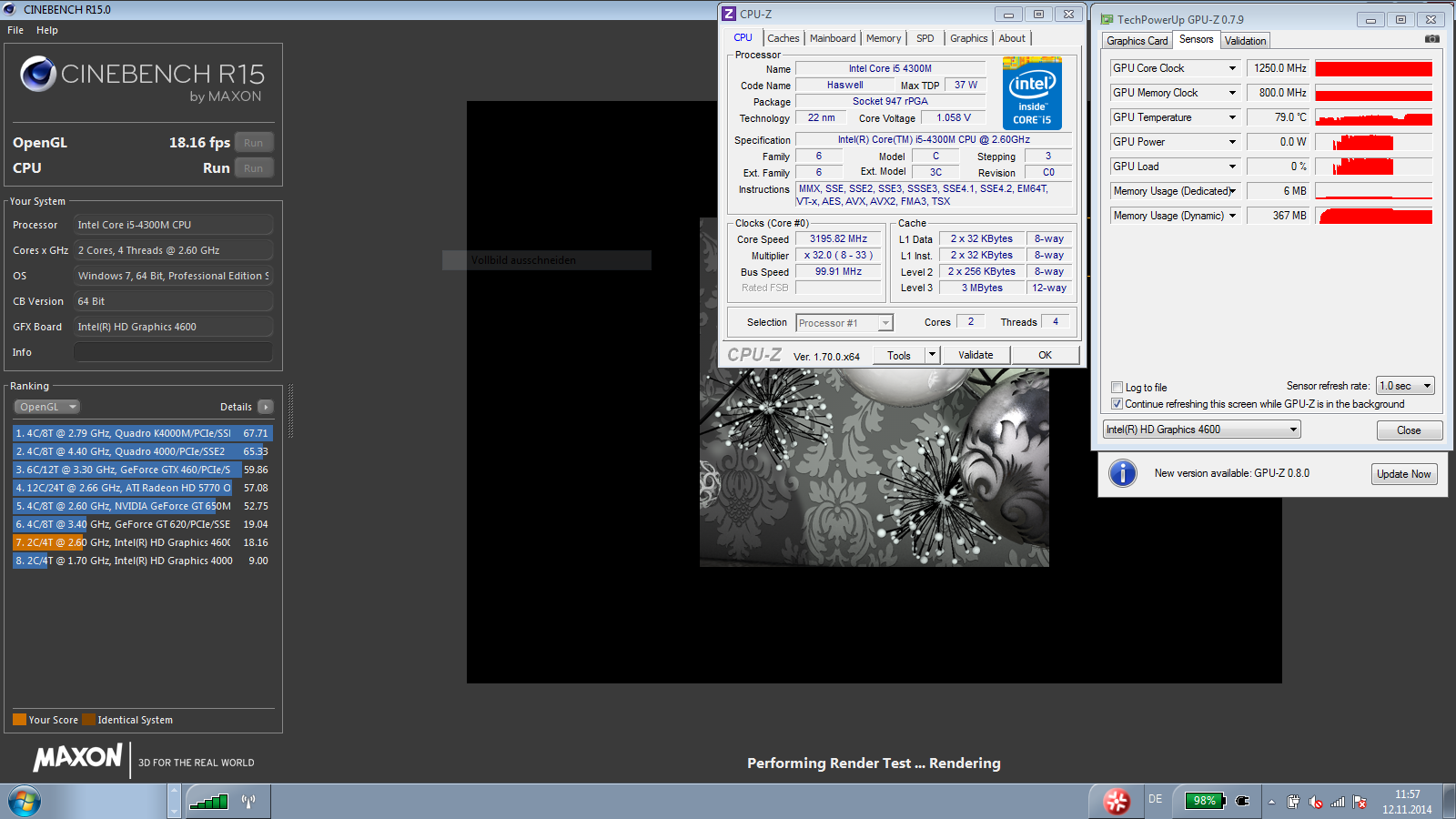This screenshot has height=819, width=1456.
Task: Select the Quadro K4000M ranking row
Action: coord(142,433)
